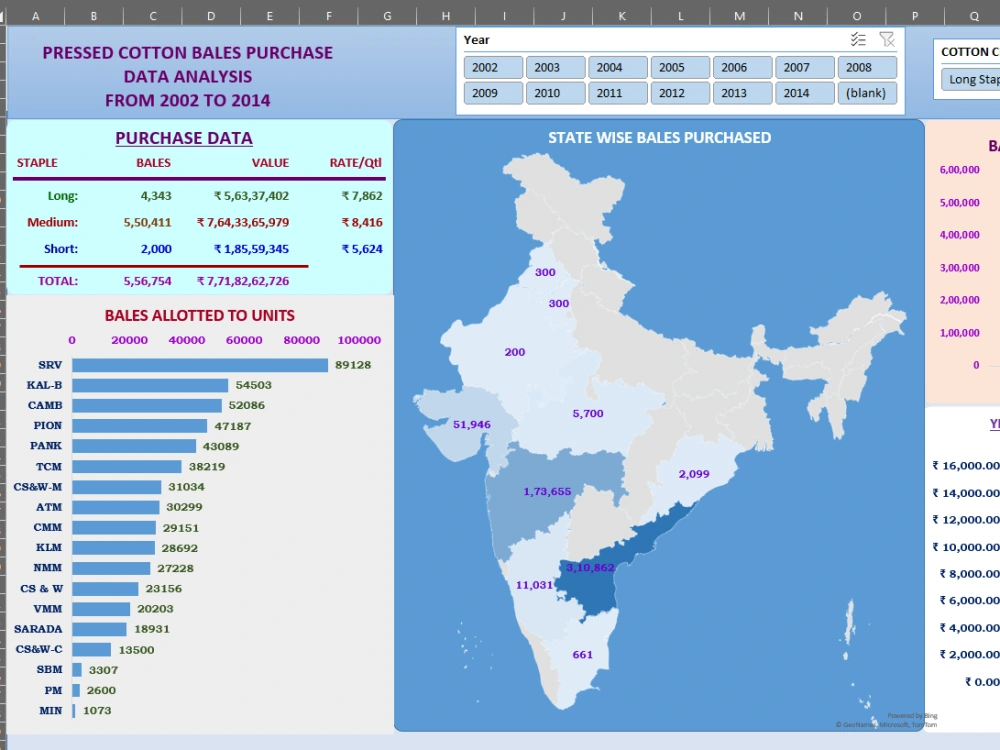Click the 2,099 state map label
The image size is (1000, 750).
(x=694, y=474)
